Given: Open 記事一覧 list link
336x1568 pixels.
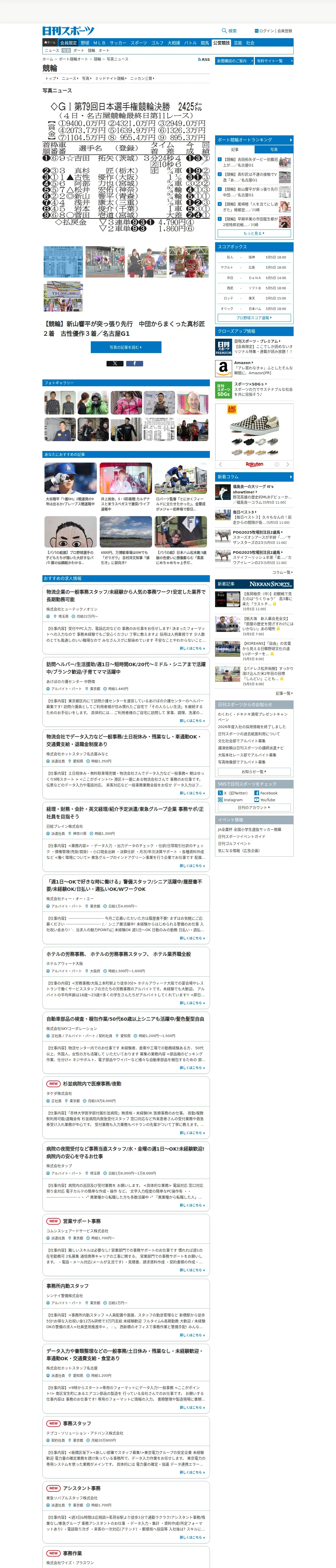Looking at the screenshot, I should pos(284,693).
